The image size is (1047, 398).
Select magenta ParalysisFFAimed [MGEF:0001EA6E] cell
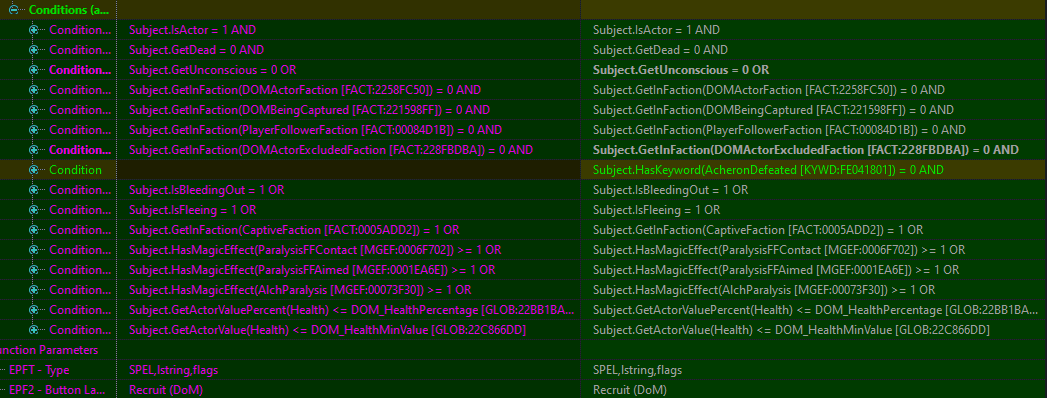click(312, 270)
